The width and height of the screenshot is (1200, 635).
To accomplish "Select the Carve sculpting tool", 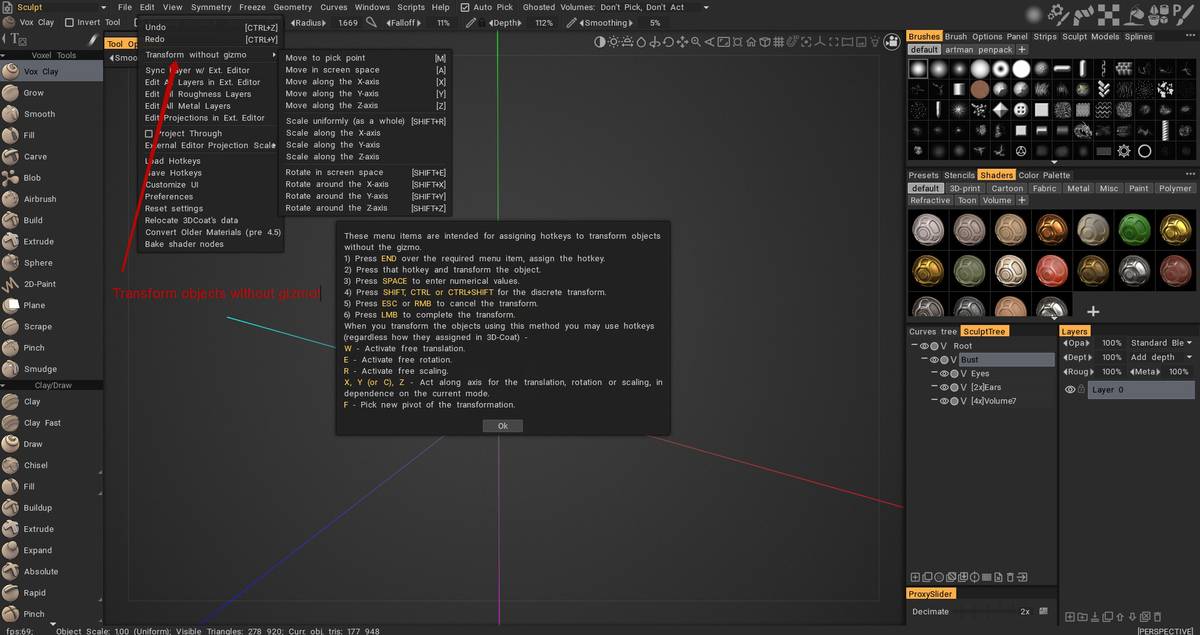I will [x=35, y=156].
